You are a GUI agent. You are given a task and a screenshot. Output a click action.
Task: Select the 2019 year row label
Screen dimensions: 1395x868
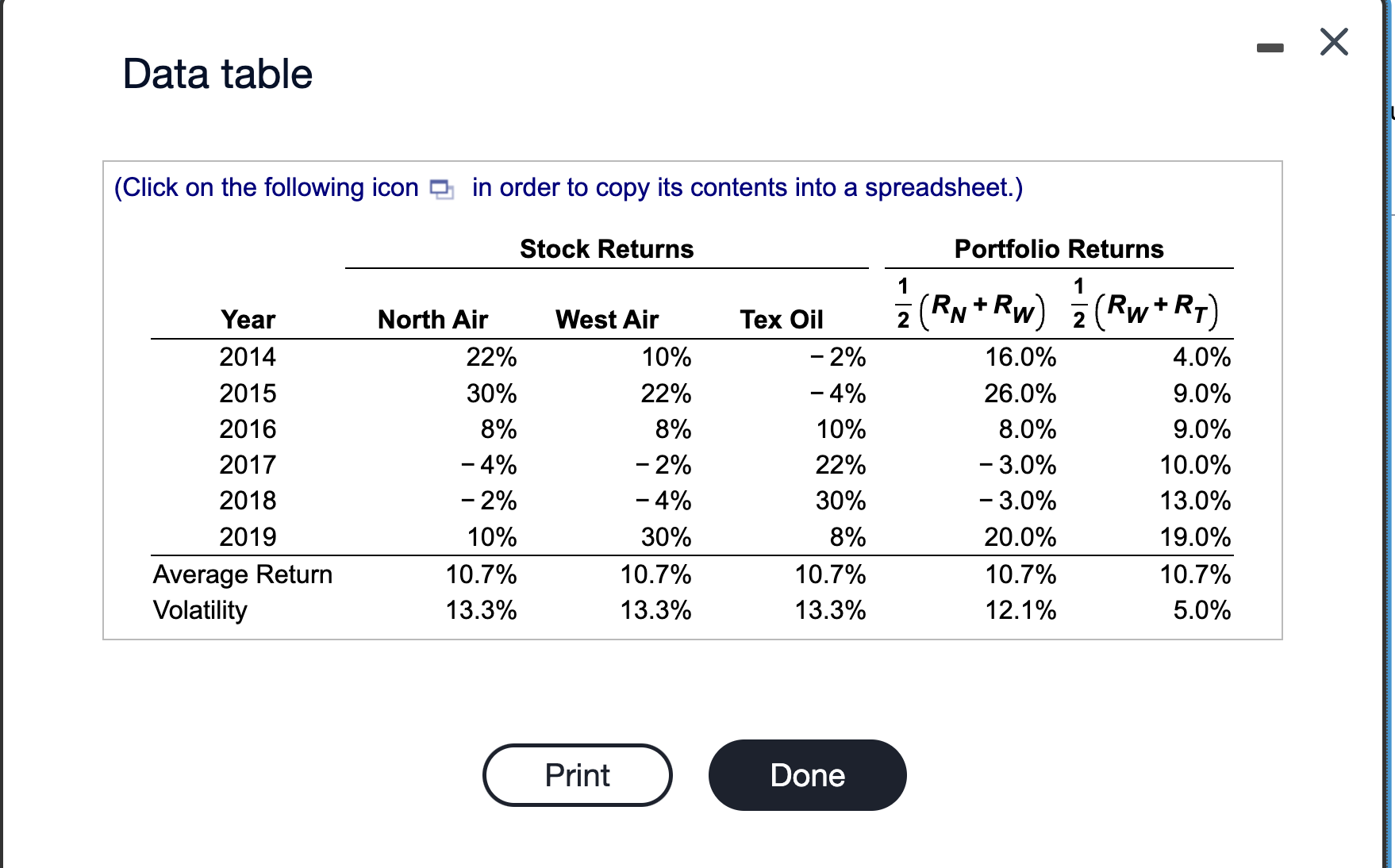246,536
